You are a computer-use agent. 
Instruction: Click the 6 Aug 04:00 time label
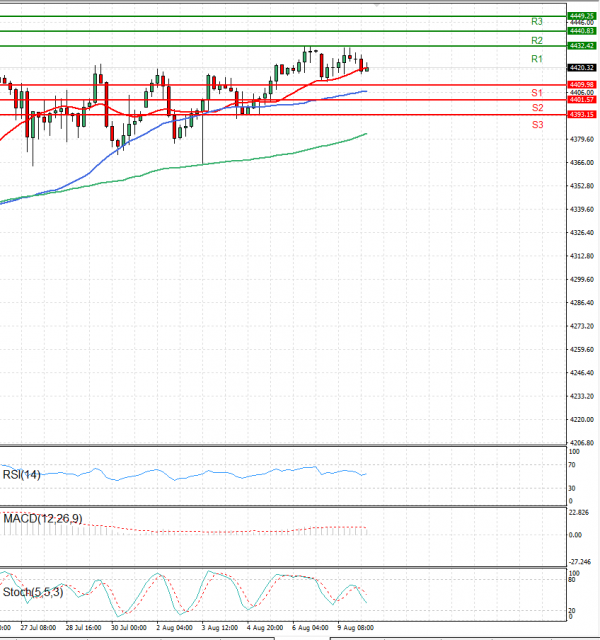click(311, 628)
